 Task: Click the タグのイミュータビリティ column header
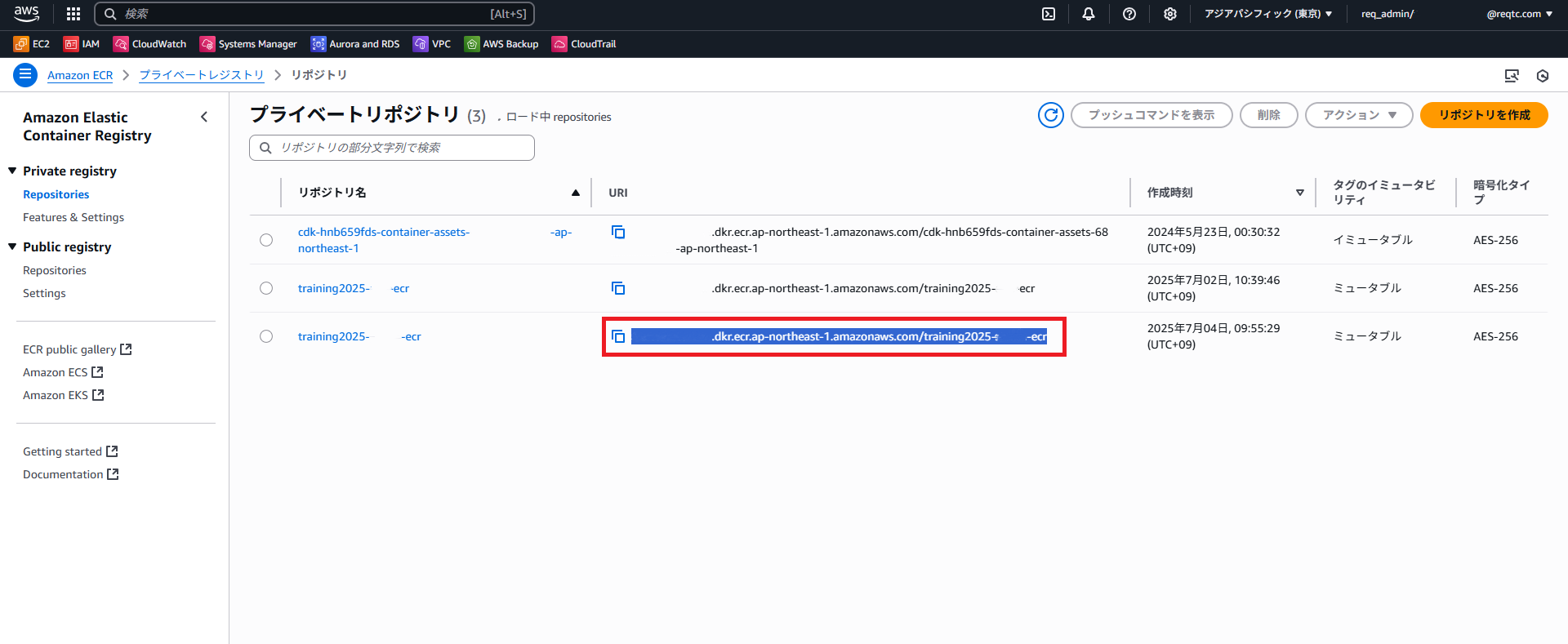(x=1383, y=193)
